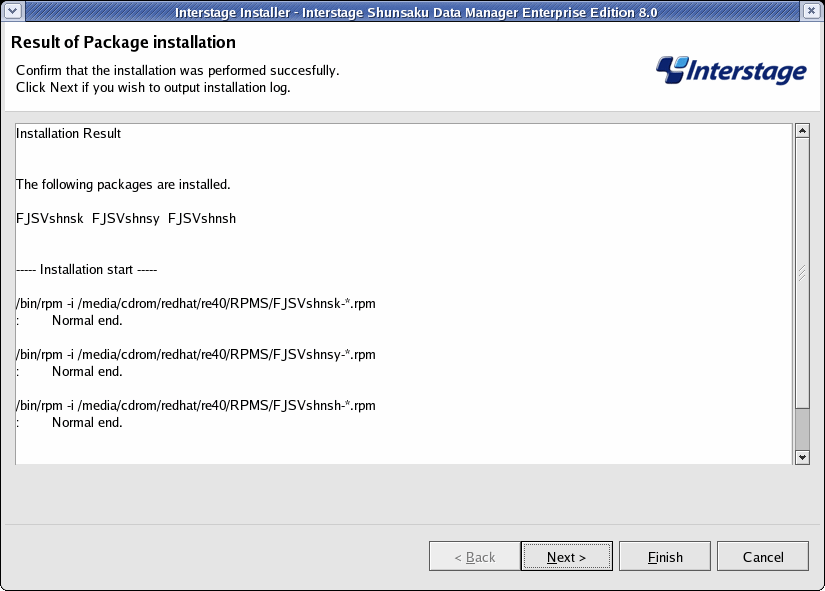Image resolution: width=825 pixels, height=591 pixels.
Task: Click the rpm command line for FJSVshnsy
Action: tap(196, 355)
